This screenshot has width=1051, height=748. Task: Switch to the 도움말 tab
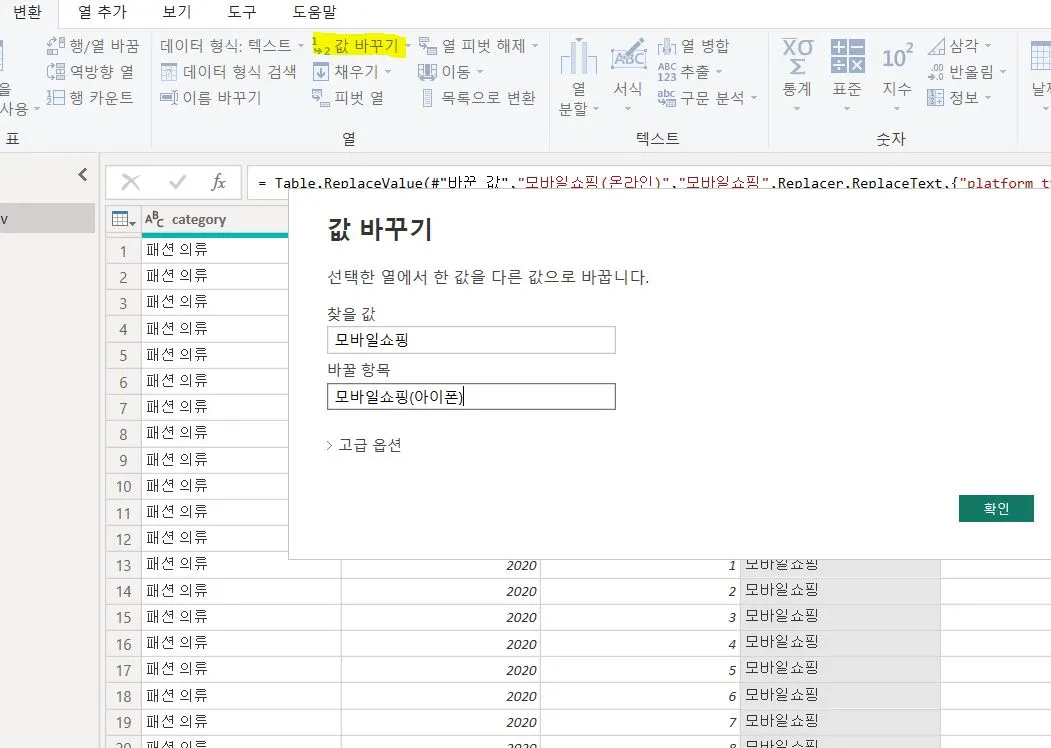(x=314, y=12)
